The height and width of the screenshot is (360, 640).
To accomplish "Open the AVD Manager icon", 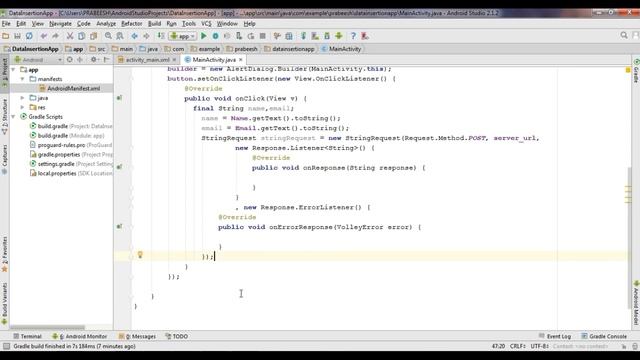I will (315, 36).
